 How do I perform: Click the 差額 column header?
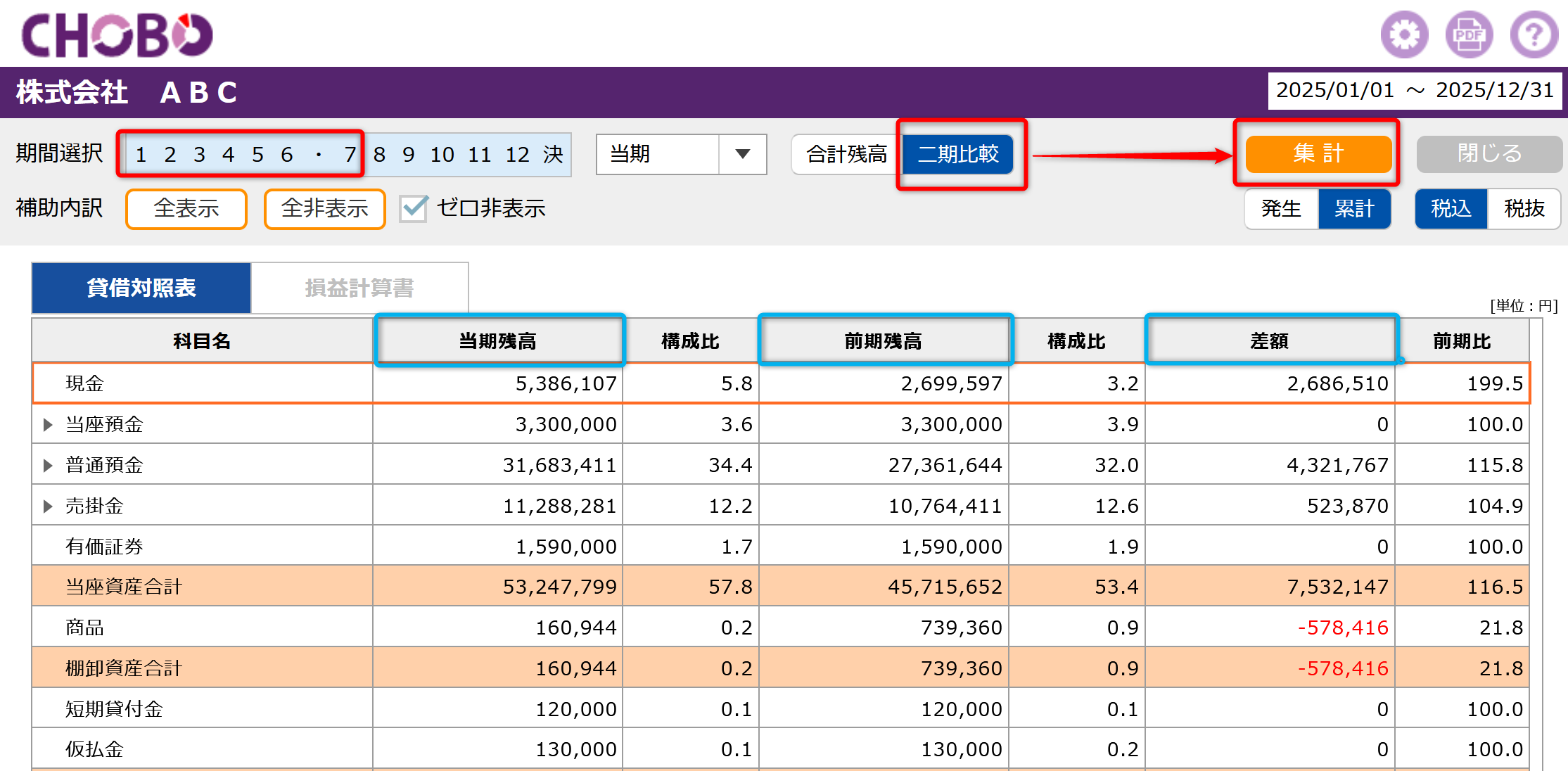[1270, 341]
